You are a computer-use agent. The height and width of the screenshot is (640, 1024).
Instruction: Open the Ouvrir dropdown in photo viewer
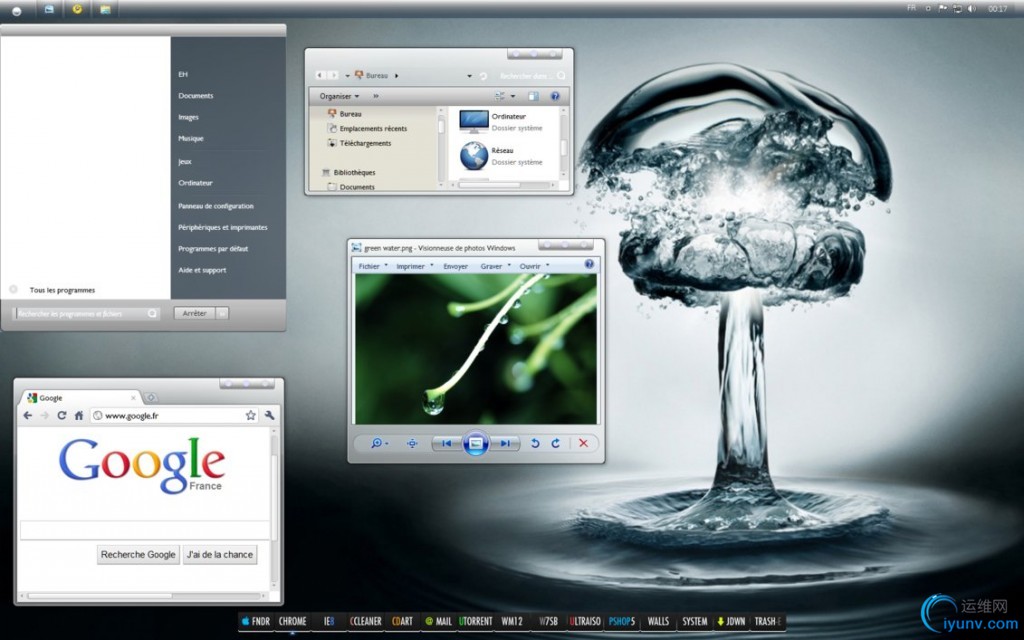534,266
